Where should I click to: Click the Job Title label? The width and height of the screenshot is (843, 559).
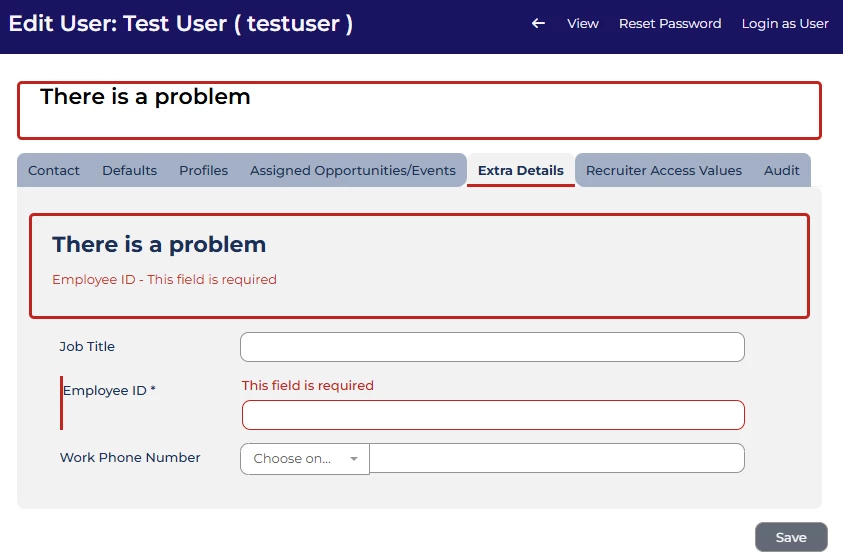pyautogui.click(x=87, y=347)
